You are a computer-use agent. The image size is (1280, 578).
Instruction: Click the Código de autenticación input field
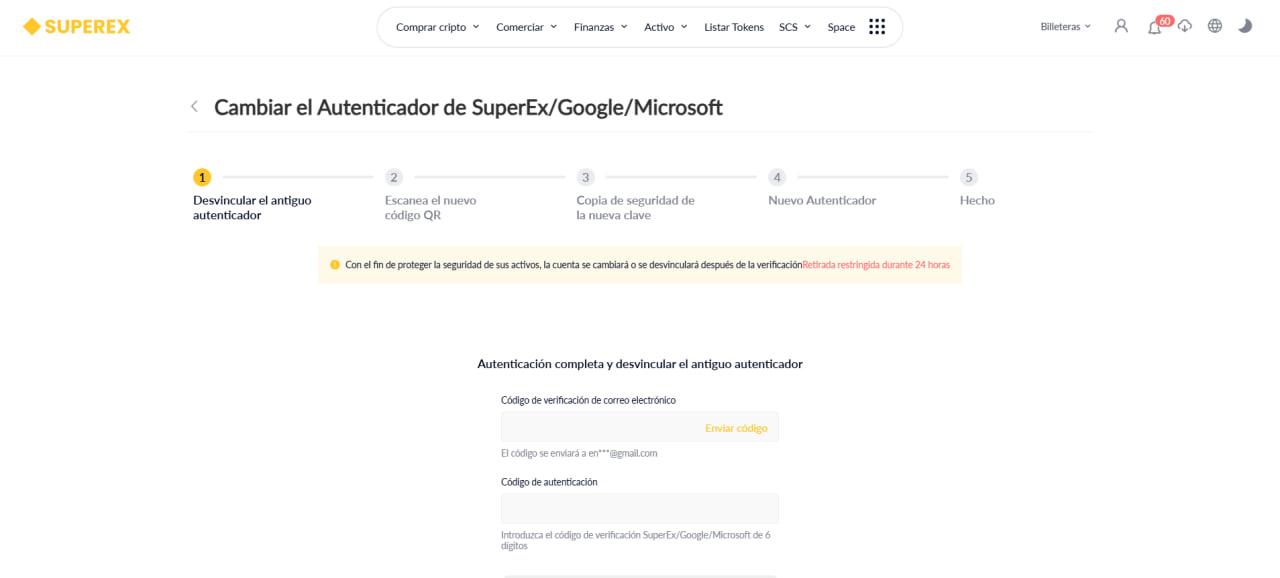pos(639,507)
